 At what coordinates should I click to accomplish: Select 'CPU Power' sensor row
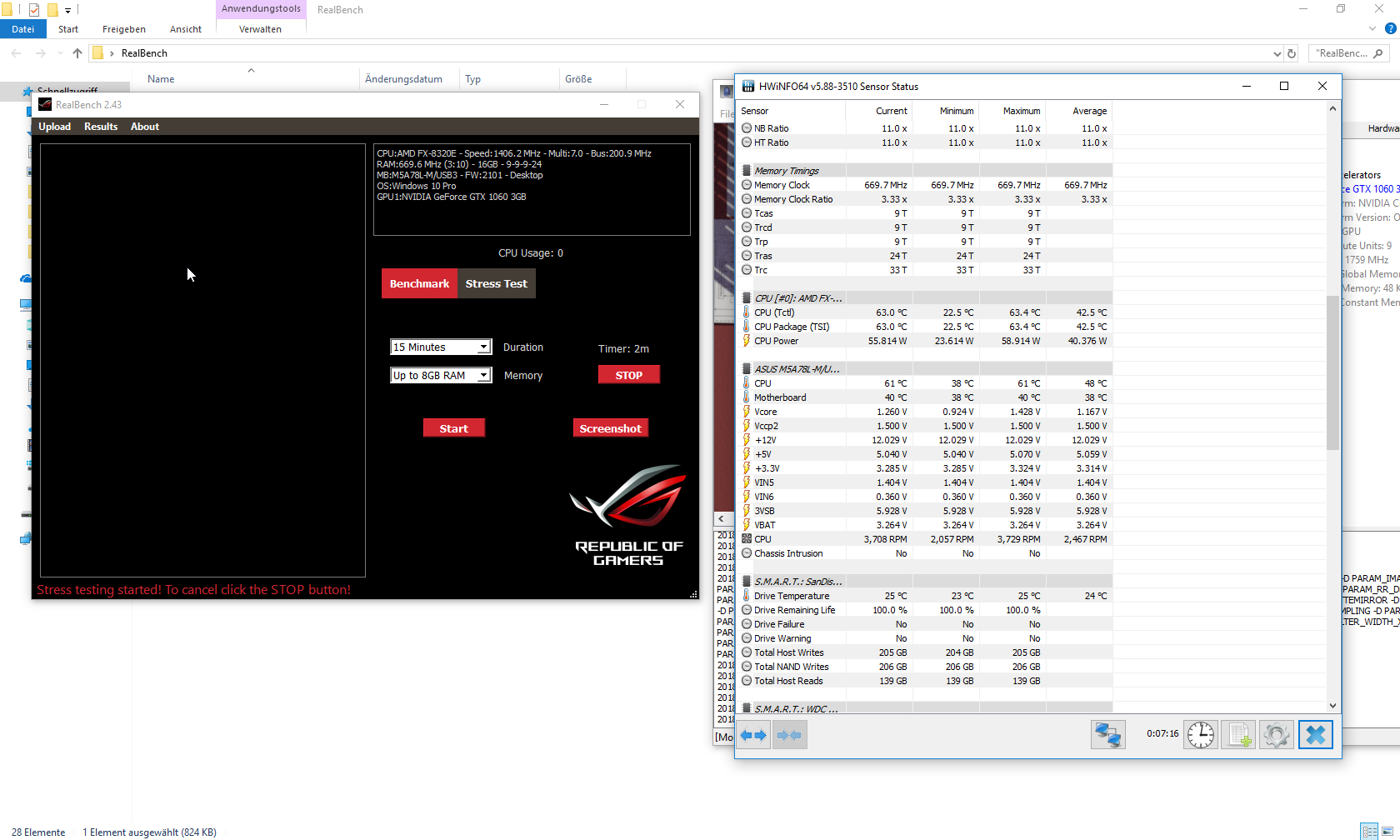tap(926, 341)
